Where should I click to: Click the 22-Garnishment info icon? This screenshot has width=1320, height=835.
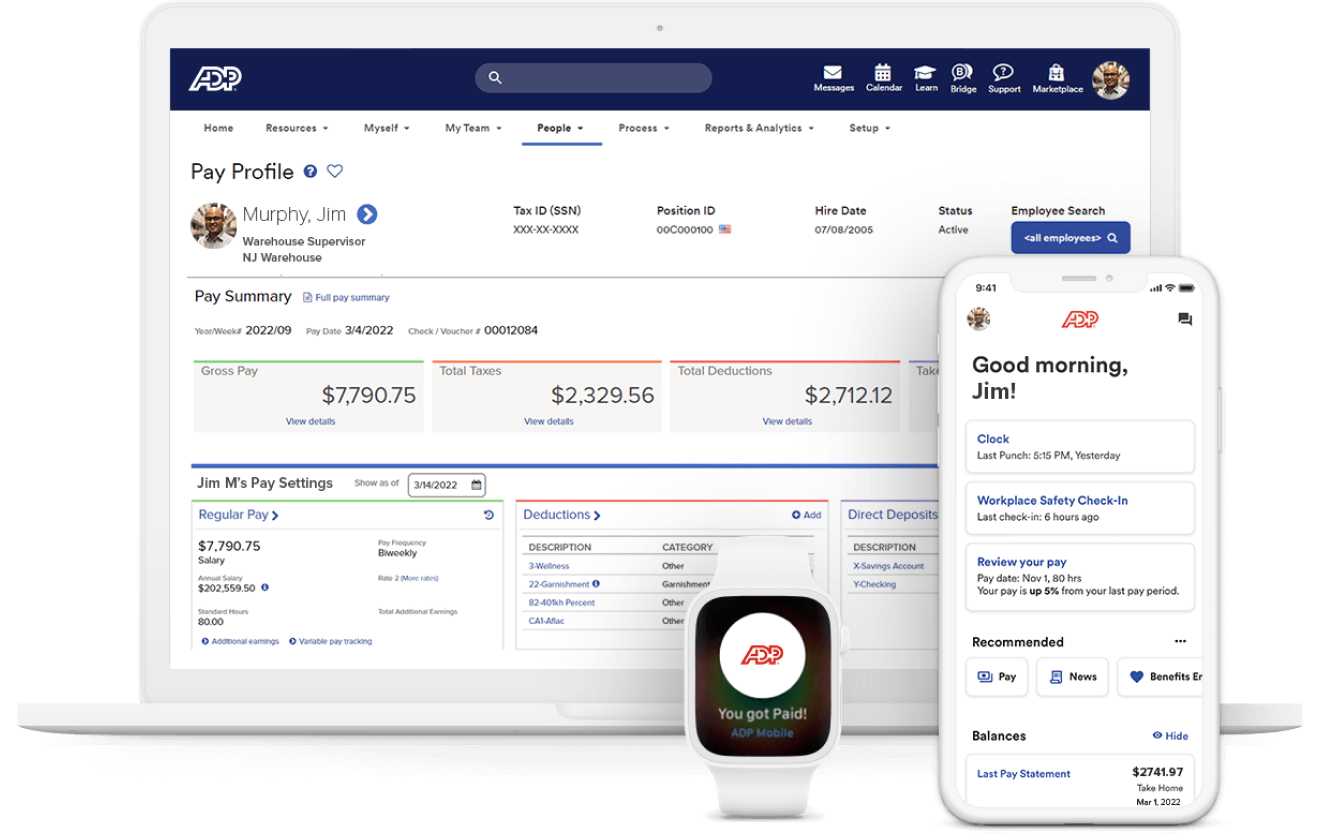596,584
